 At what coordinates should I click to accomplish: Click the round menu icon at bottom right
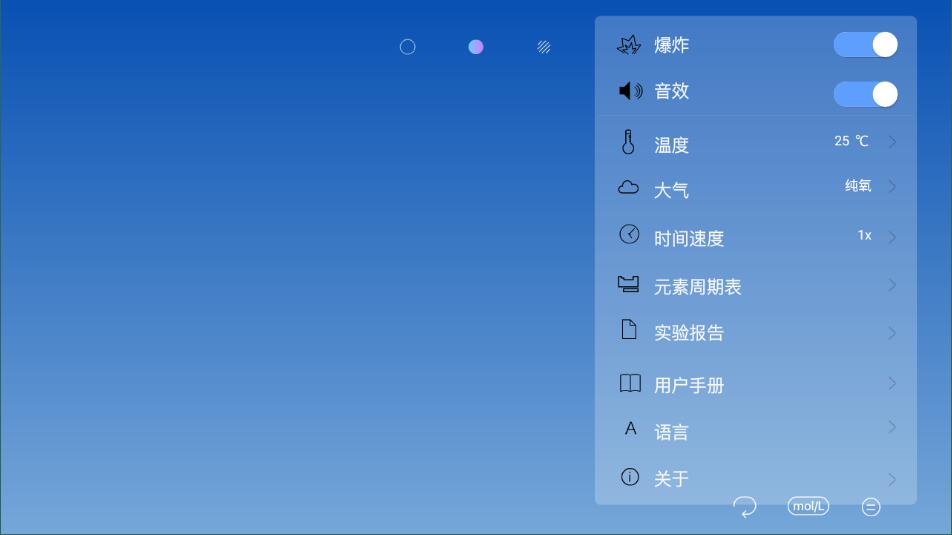(871, 507)
